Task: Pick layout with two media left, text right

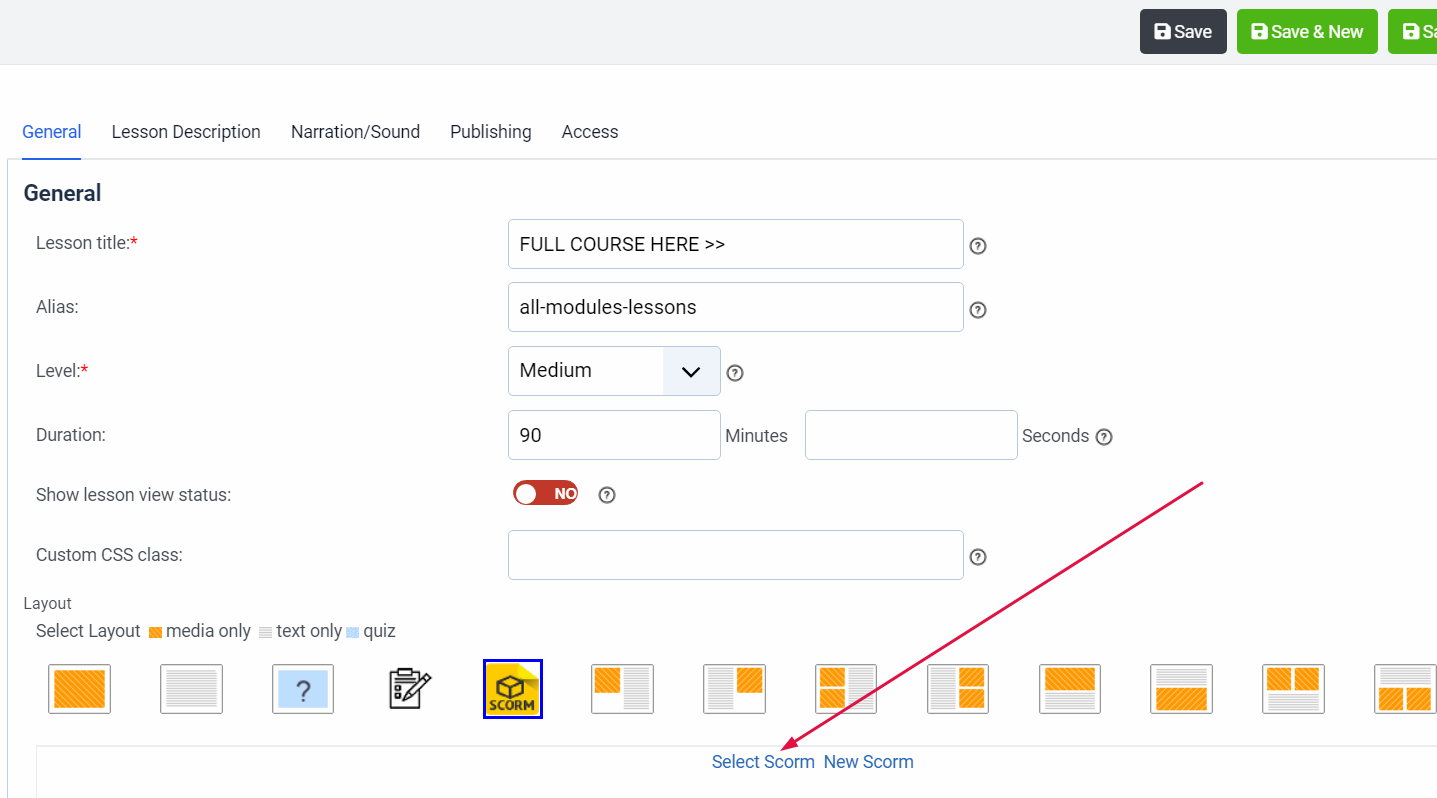Action: click(x=846, y=689)
